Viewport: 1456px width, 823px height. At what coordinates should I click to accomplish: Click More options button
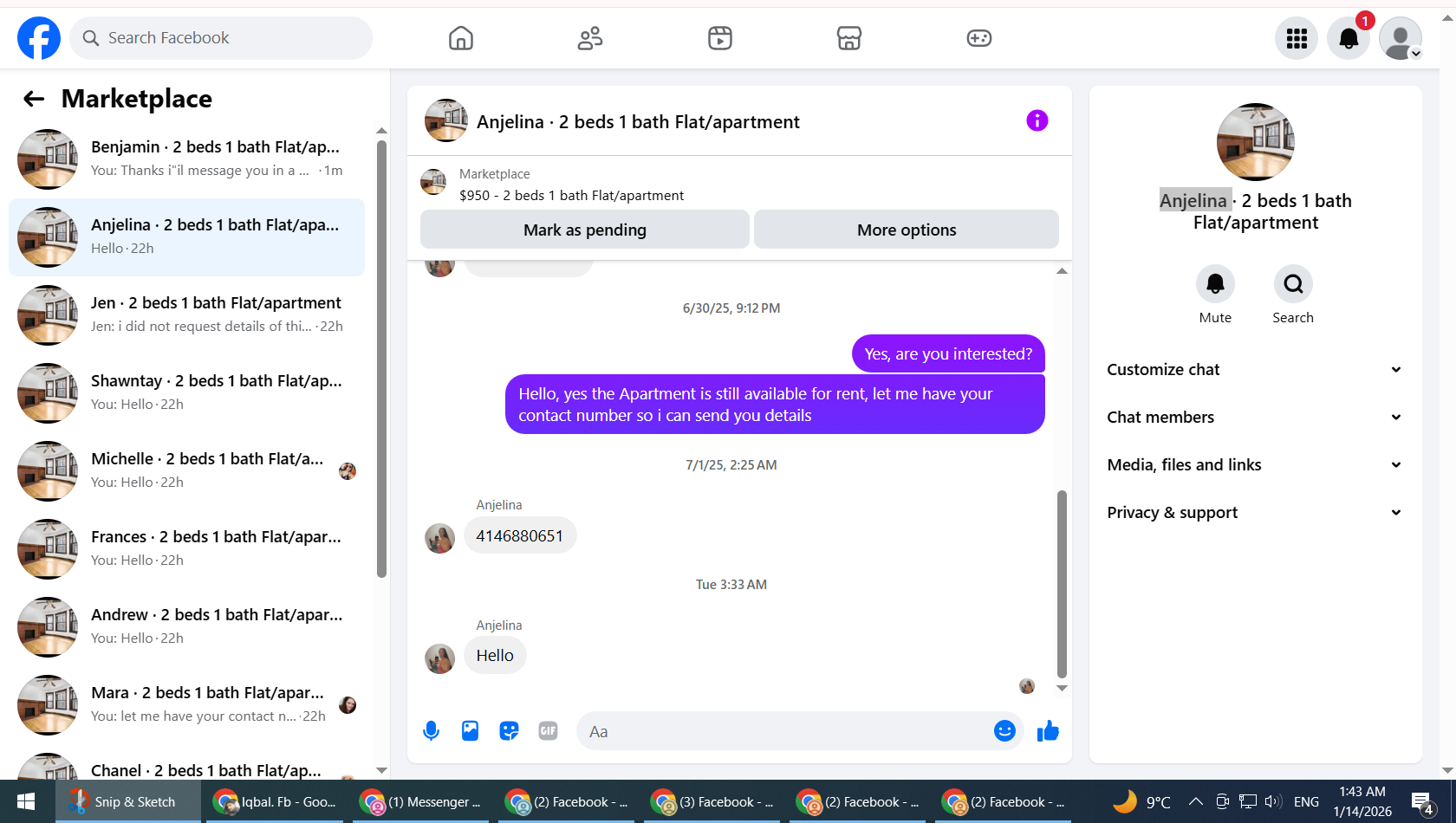coord(907,230)
